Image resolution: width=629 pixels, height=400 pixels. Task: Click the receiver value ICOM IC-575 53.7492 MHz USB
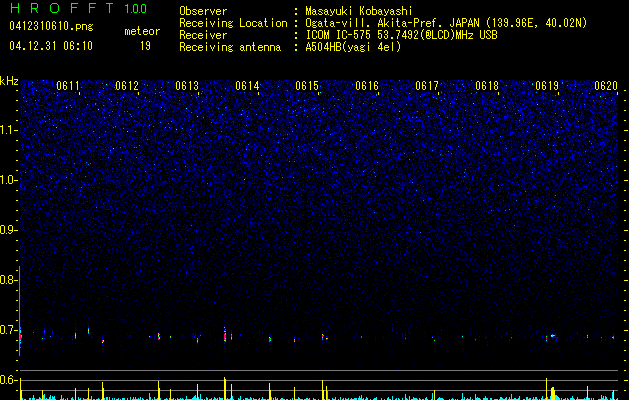(x=401, y=35)
